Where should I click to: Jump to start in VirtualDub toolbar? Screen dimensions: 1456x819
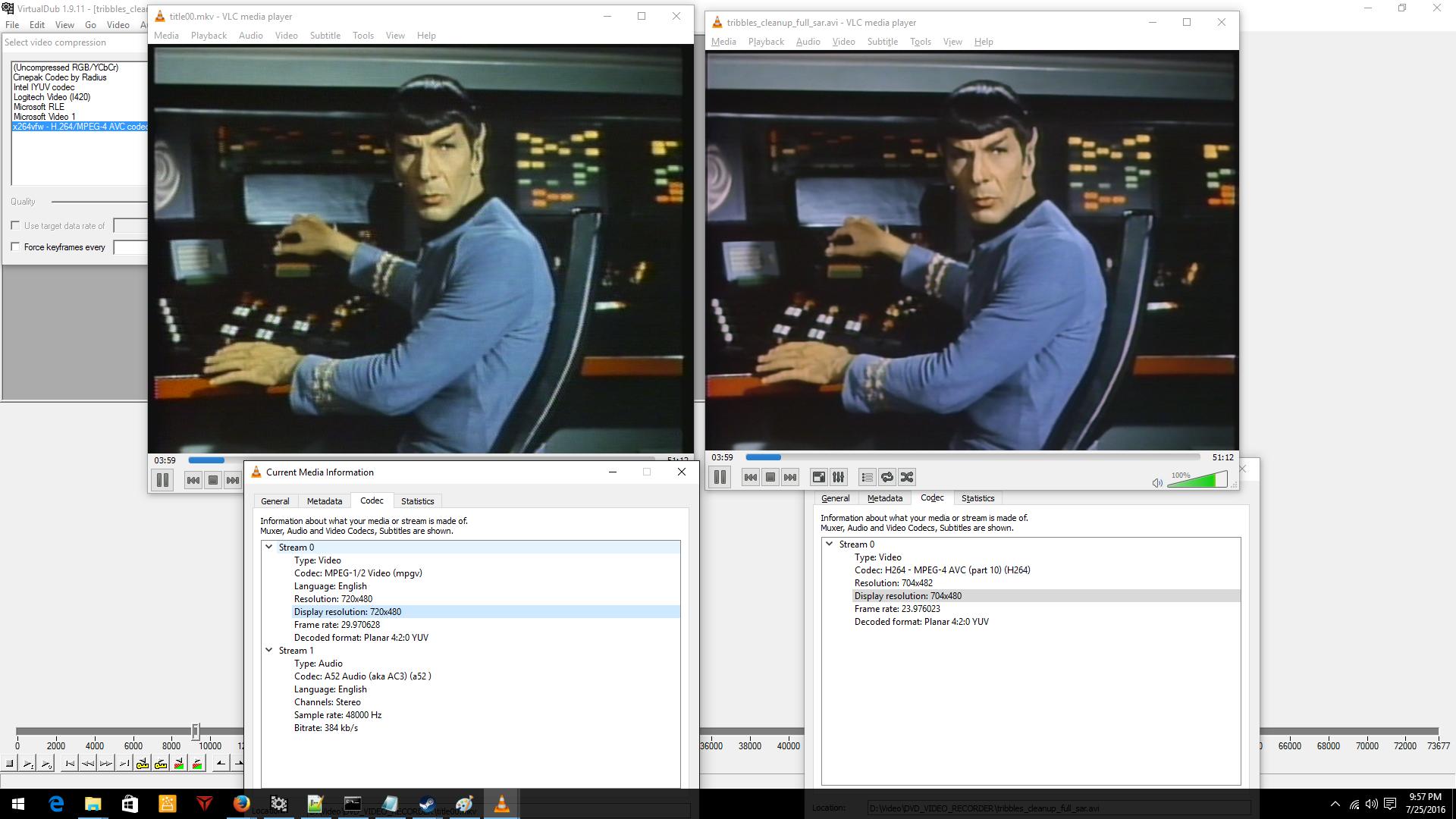click(70, 764)
